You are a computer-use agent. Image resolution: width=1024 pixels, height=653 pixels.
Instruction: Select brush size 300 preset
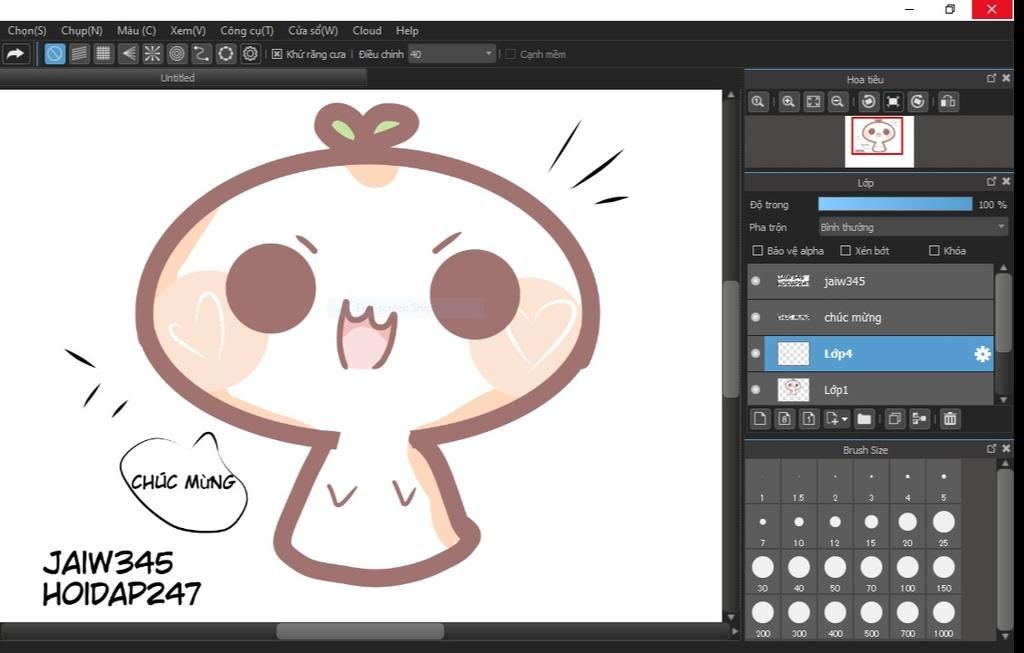[799, 617]
